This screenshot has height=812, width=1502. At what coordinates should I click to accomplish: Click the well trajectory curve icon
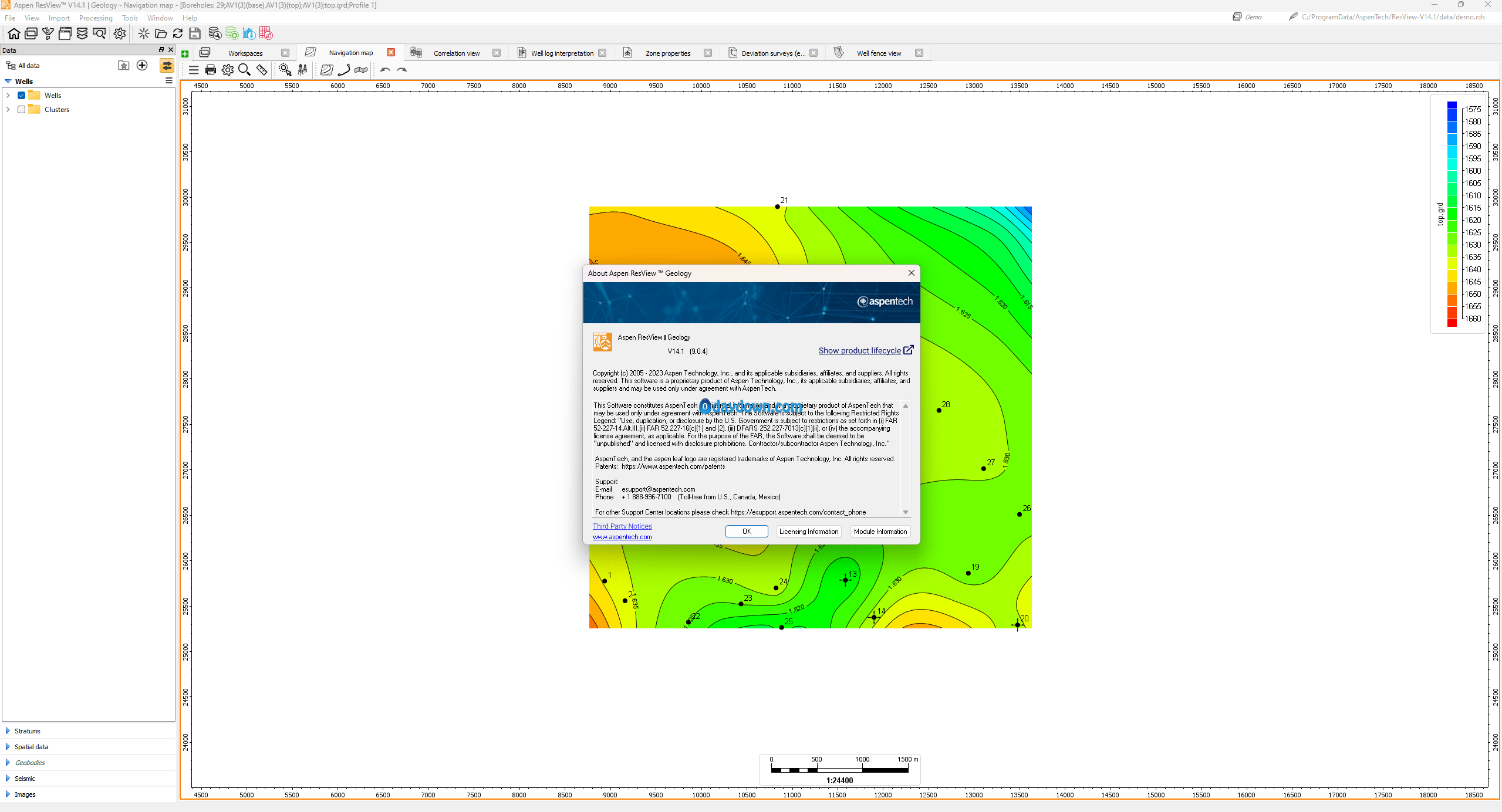point(344,70)
